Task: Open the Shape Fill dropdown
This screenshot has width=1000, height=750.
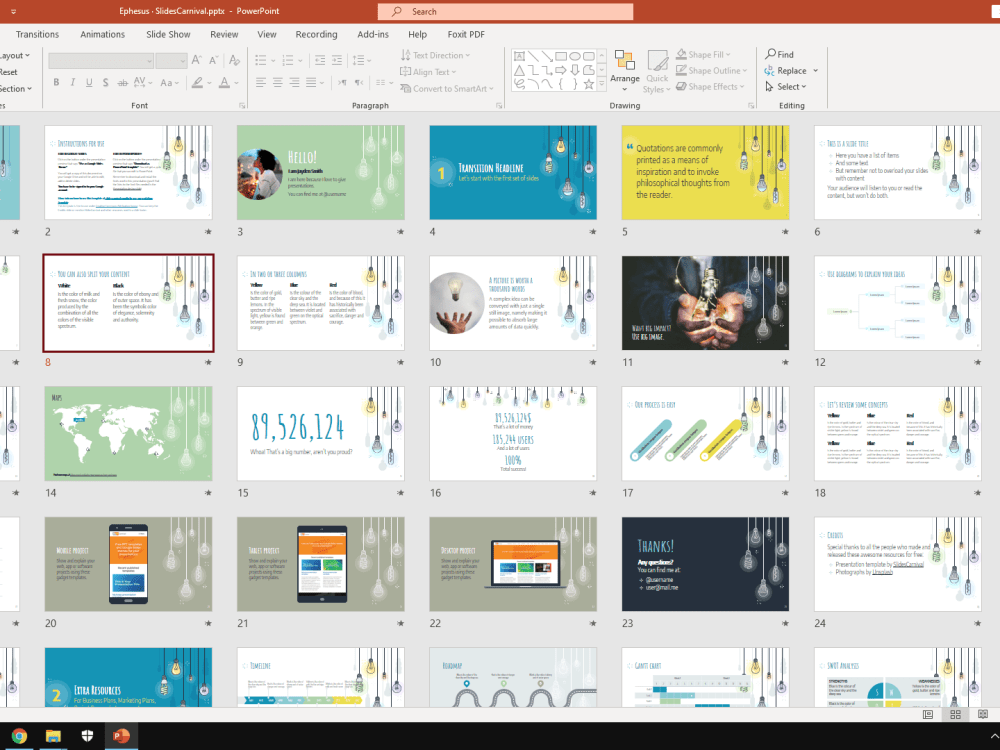Action: pos(705,54)
